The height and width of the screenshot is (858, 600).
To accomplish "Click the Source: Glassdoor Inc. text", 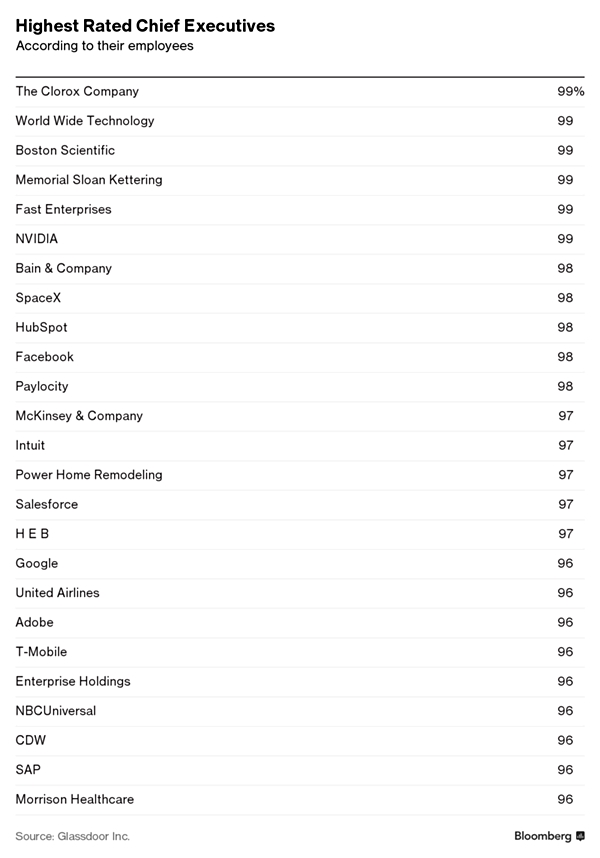I will coord(73,835).
